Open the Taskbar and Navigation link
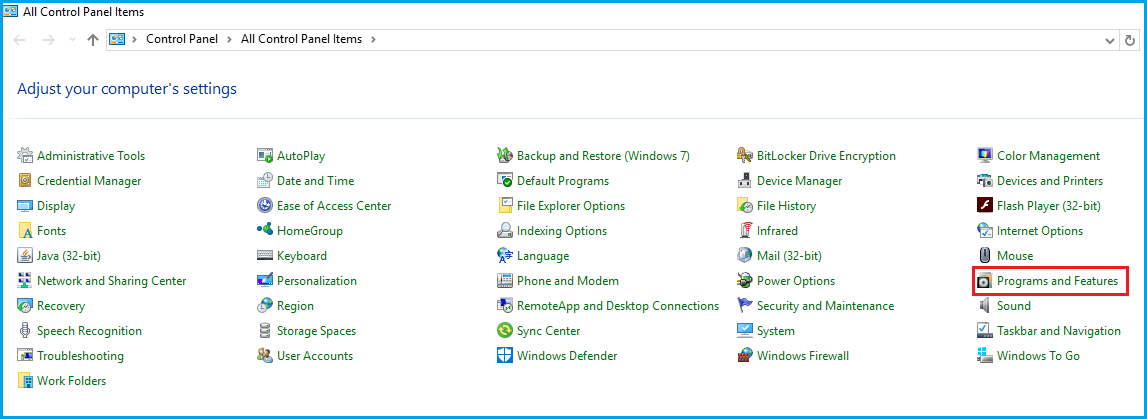 1058,331
